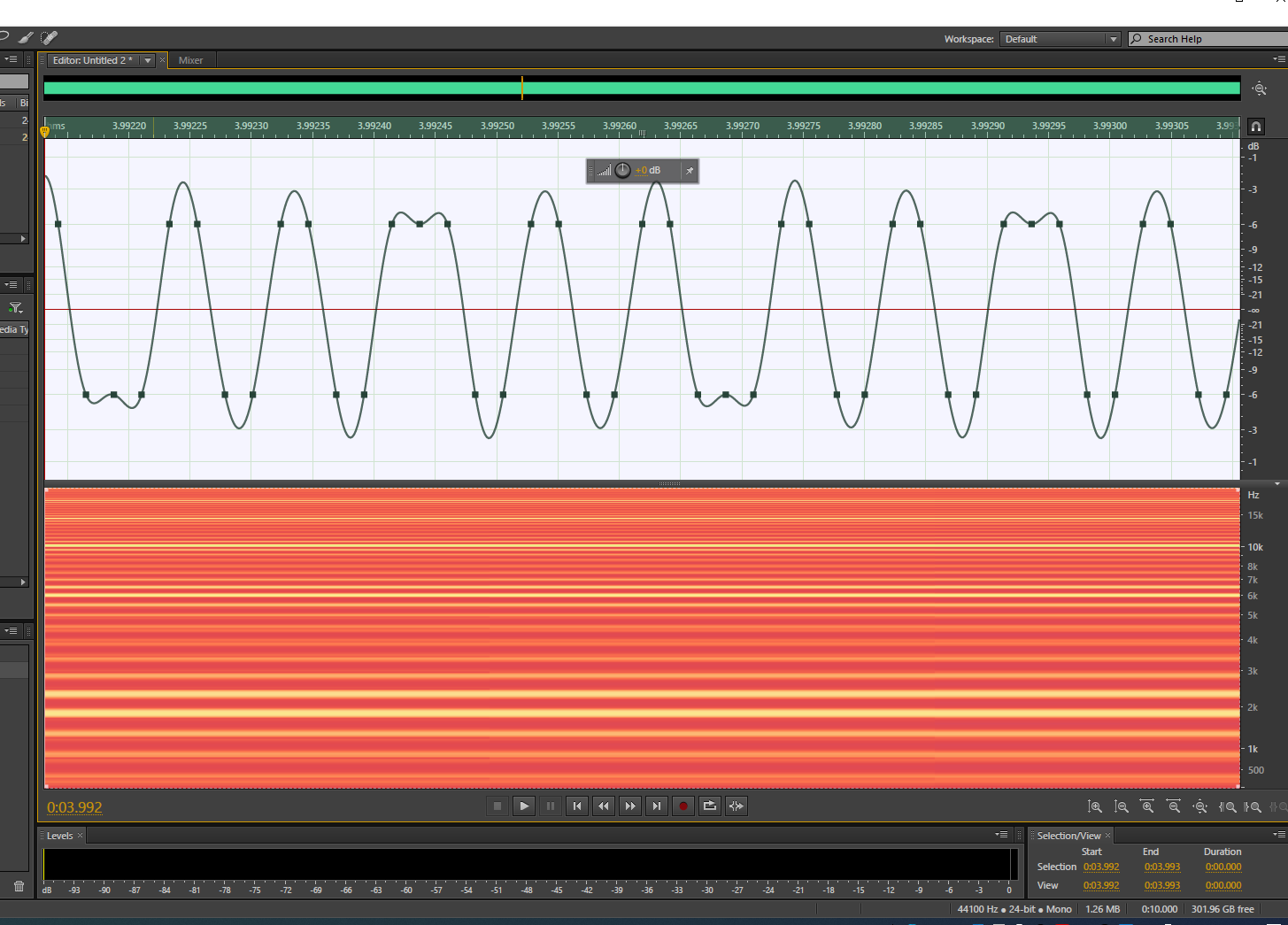Click the Rewind transport button

[x=604, y=806]
